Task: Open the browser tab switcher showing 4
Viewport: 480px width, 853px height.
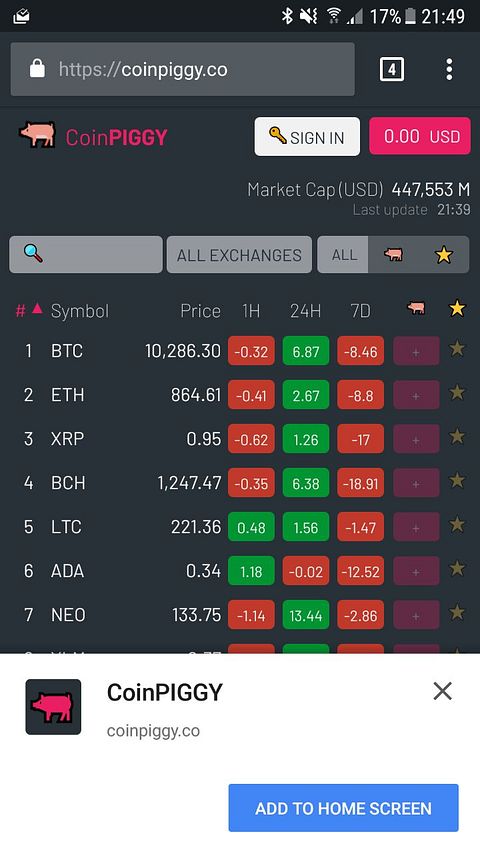Action: point(392,69)
